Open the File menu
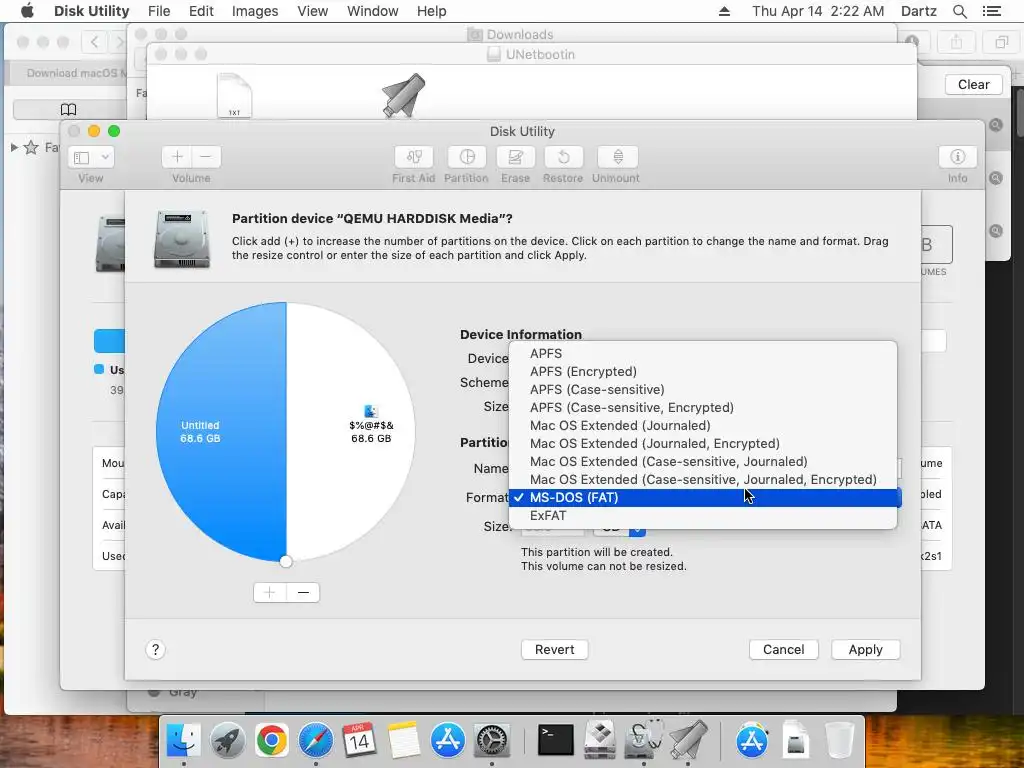1024x768 pixels. 159,11
